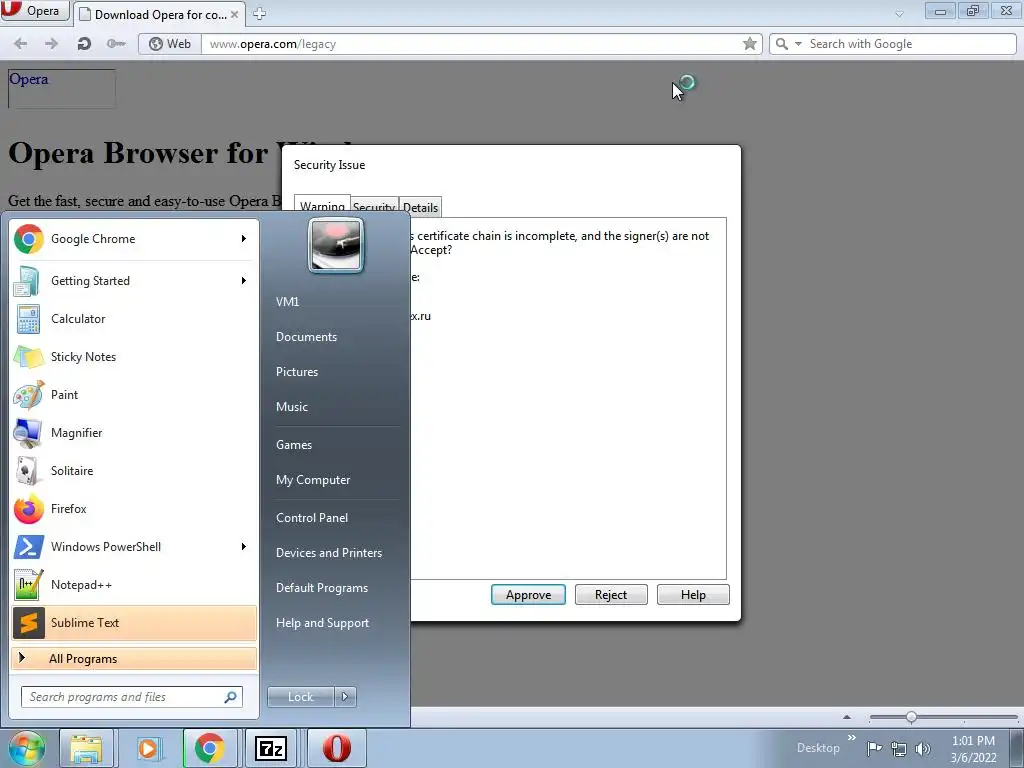Screen dimensions: 1024x768
Task: Reload the page in Opera
Action: 84,44
